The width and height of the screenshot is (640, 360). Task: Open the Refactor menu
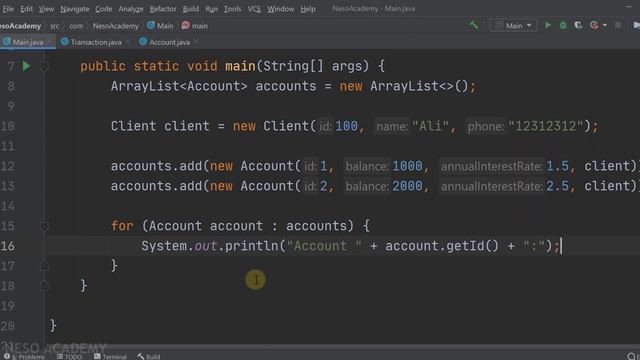(x=162, y=9)
